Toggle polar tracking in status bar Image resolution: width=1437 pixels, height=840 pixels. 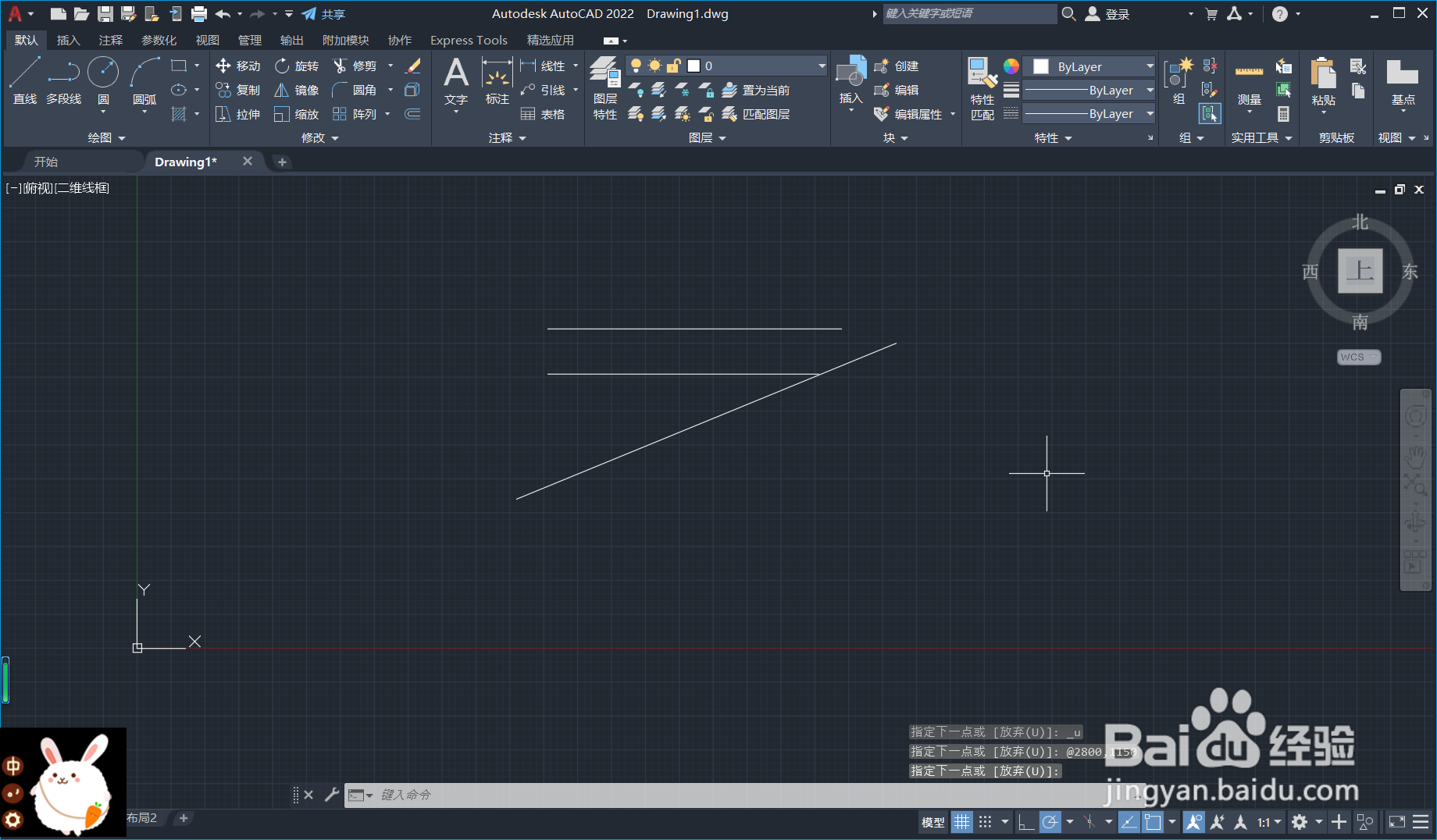click(1050, 822)
